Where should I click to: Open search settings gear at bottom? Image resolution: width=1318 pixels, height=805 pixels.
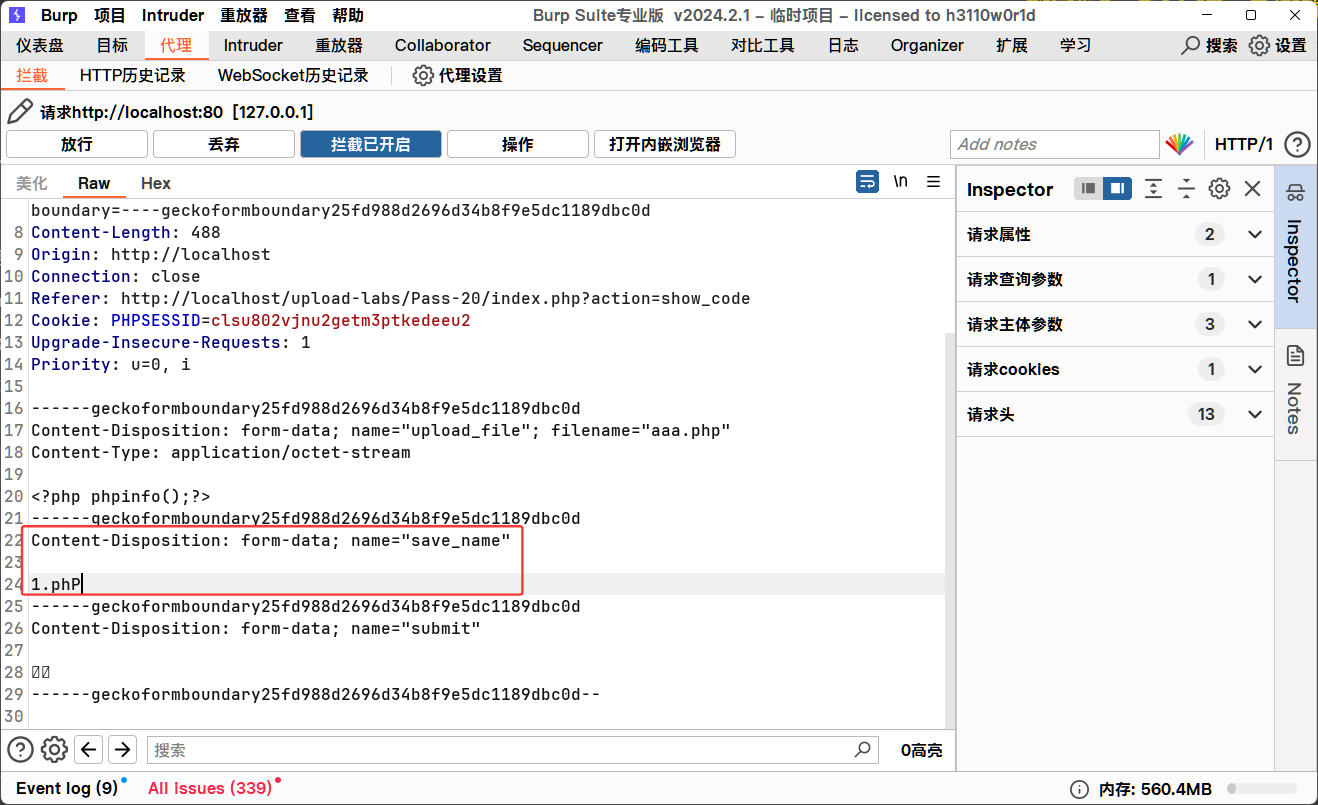[x=54, y=749]
